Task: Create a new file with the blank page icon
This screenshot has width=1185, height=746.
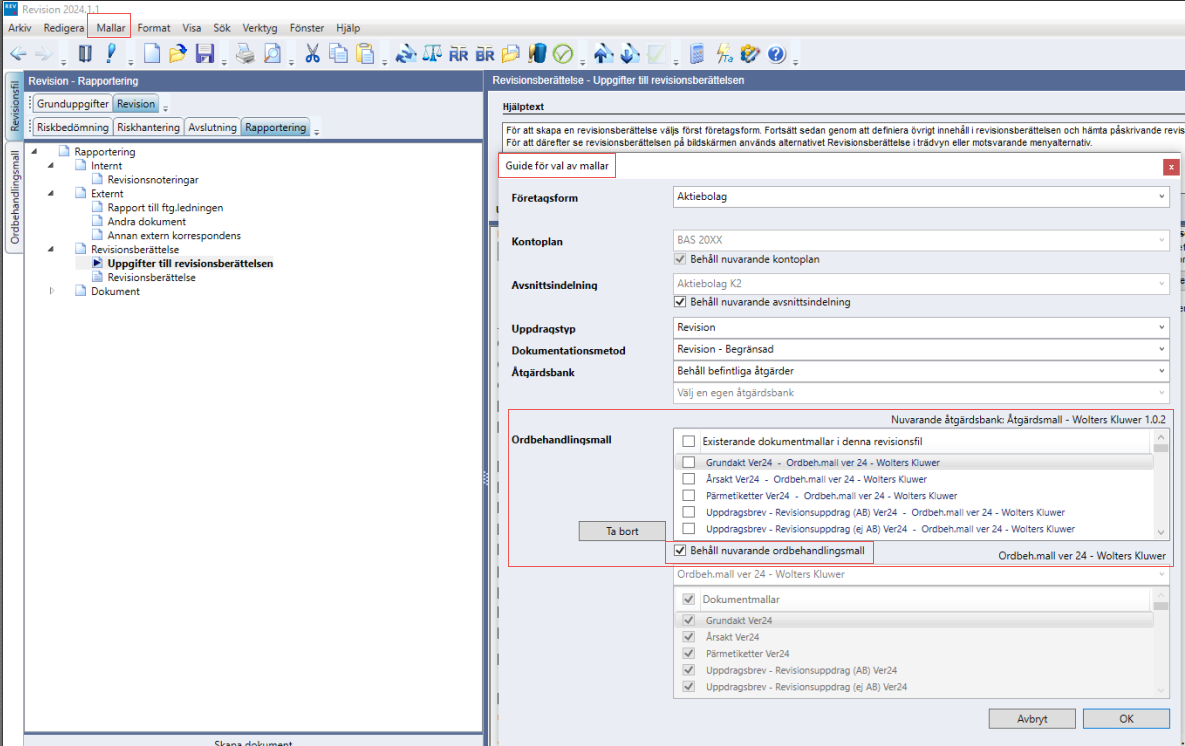Action: (x=152, y=54)
